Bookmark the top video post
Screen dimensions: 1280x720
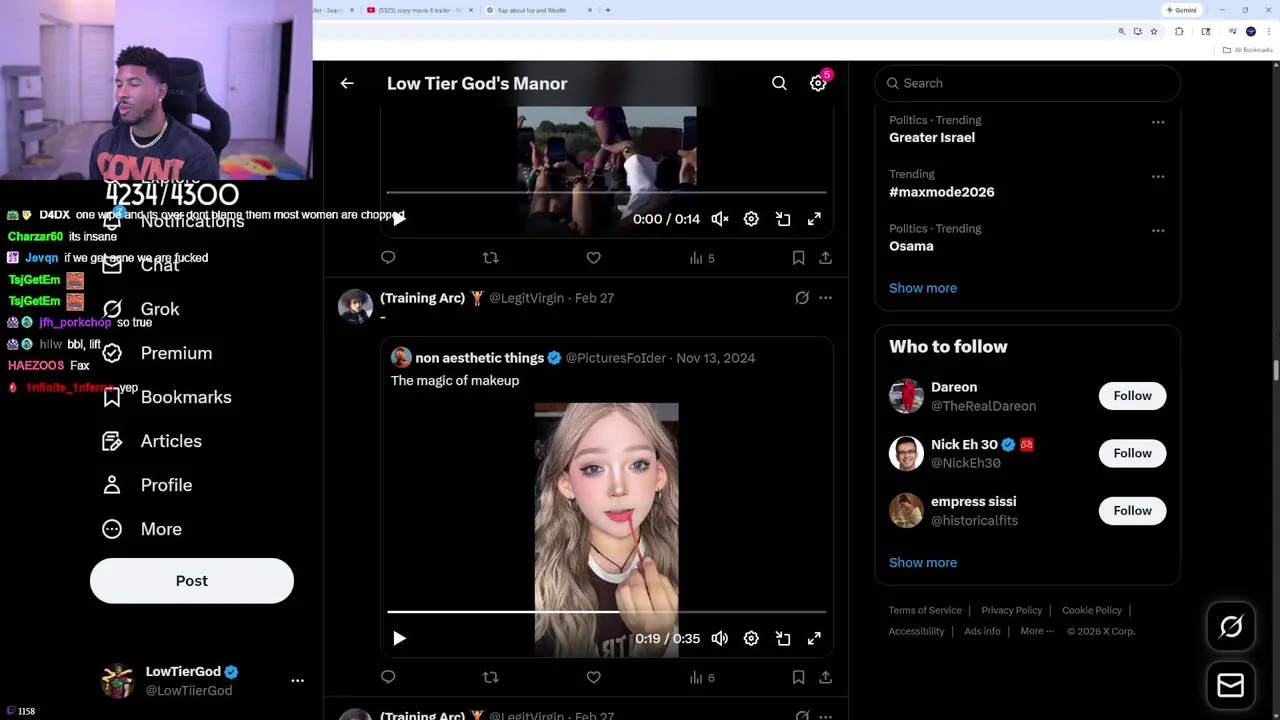click(798, 258)
